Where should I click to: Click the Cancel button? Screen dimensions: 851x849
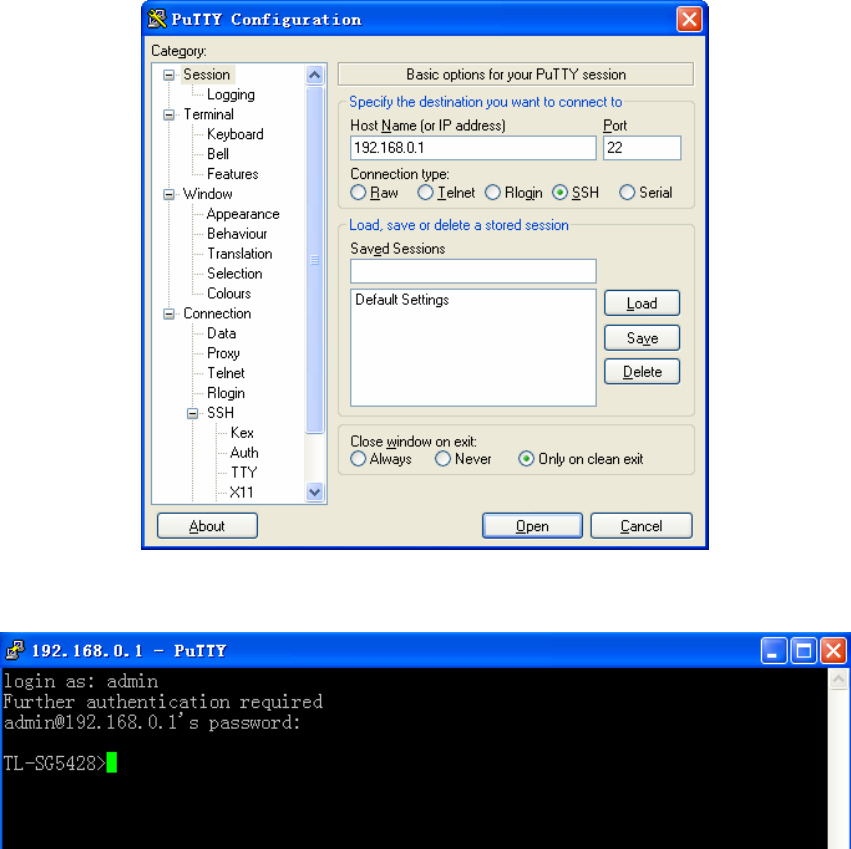(x=641, y=525)
